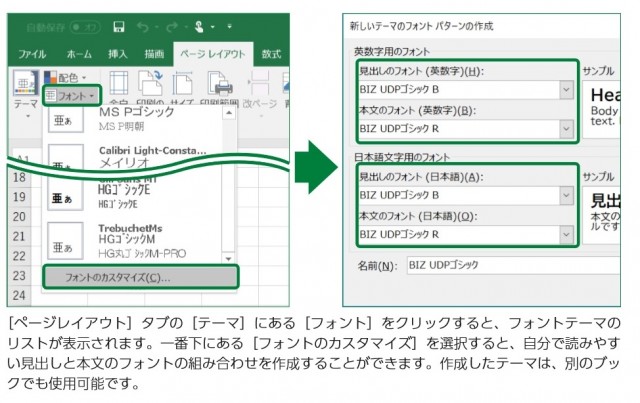Image resolution: width=640 pixels, height=403 pixels.
Task: Choose the MS Pゴシック font theme
Action: [135, 119]
